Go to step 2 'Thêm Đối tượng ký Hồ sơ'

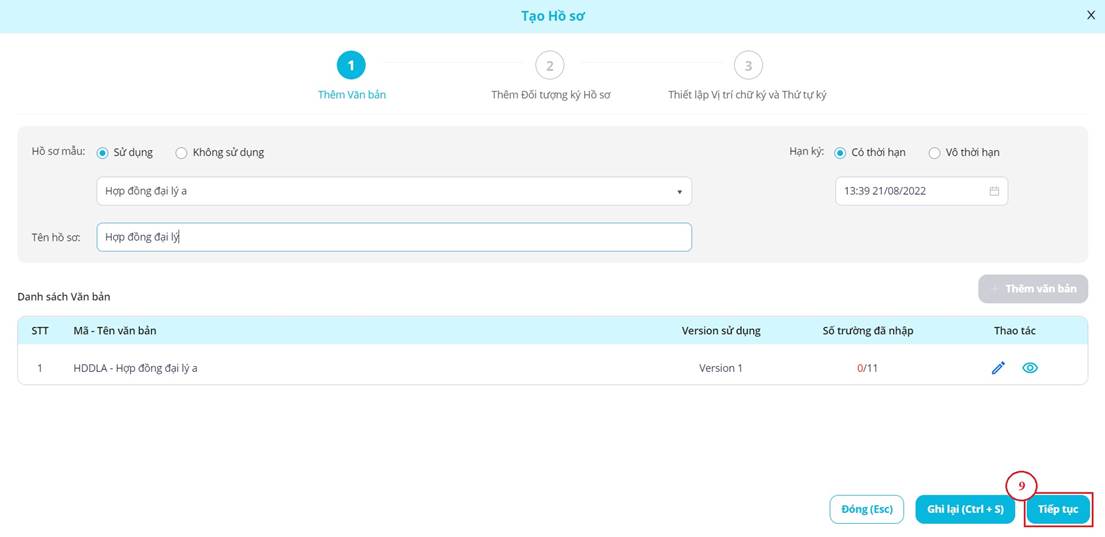point(549,66)
